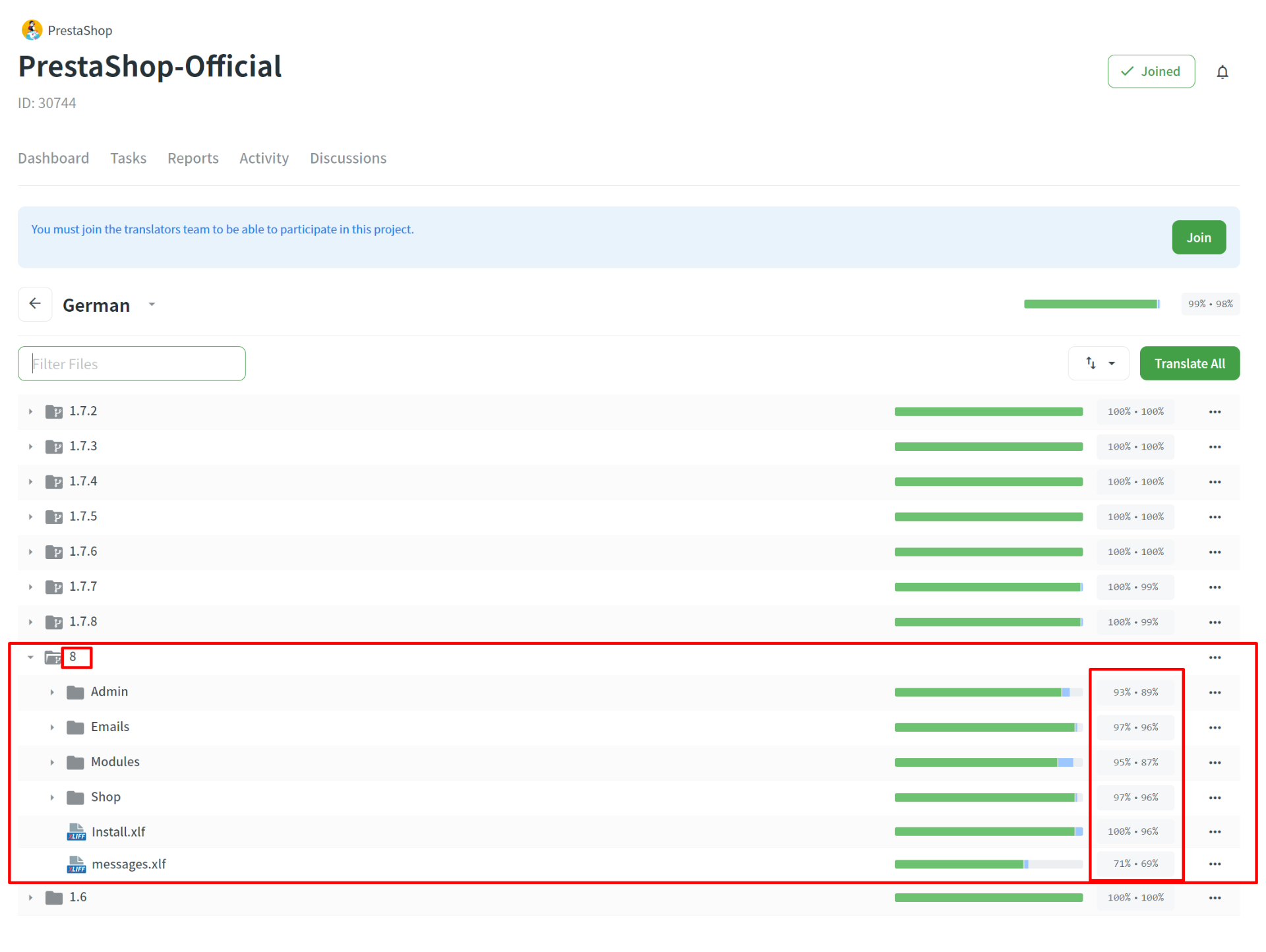Click the notification bell icon

click(x=1222, y=72)
